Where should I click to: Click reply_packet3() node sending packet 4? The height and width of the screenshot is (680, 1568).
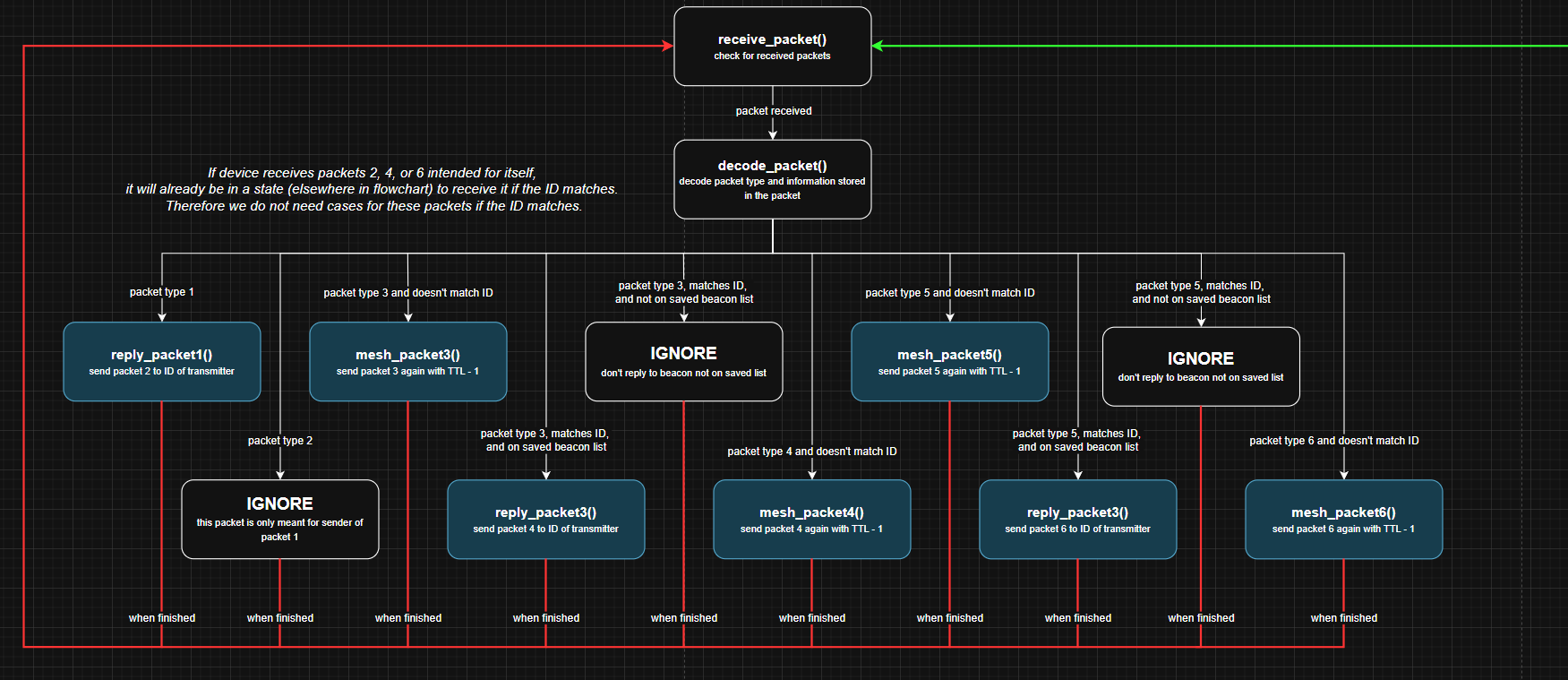click(x=546, y=520)
